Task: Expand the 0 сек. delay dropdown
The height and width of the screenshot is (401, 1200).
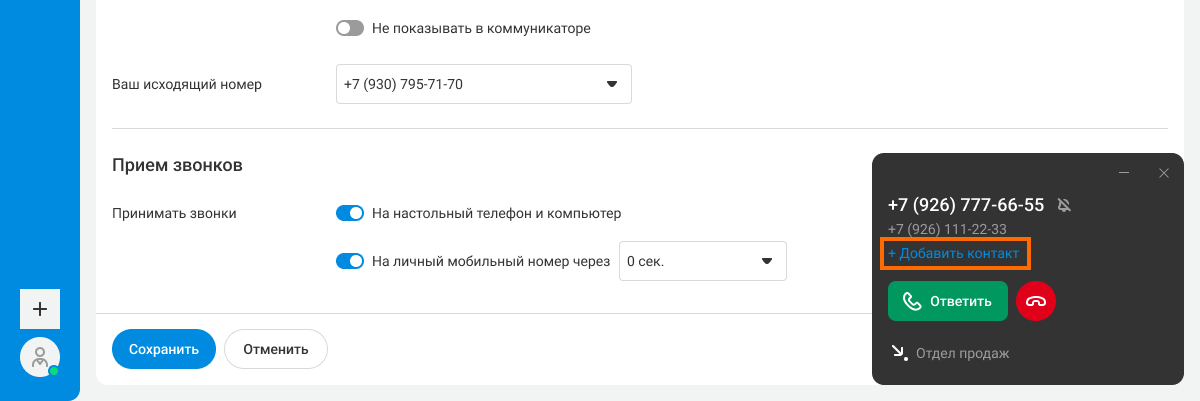Action: point(703,261)
